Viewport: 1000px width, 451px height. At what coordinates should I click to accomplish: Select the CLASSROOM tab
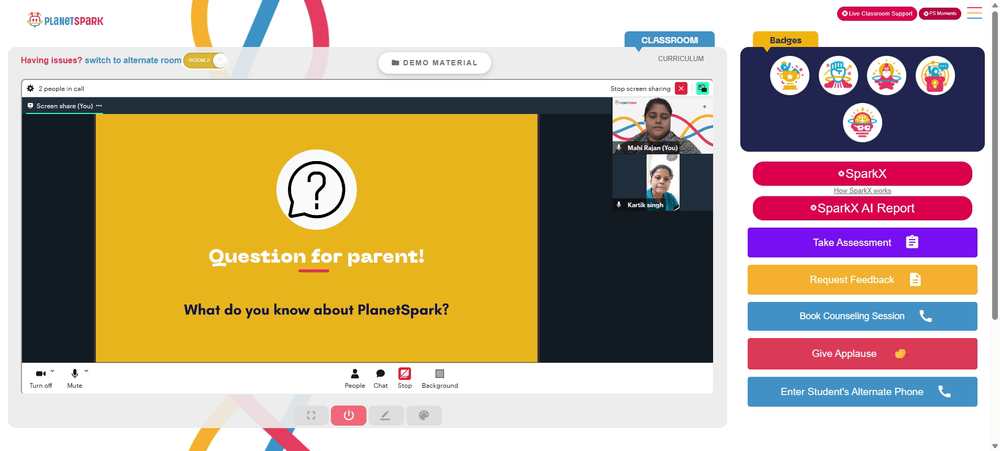pos(669,40)
